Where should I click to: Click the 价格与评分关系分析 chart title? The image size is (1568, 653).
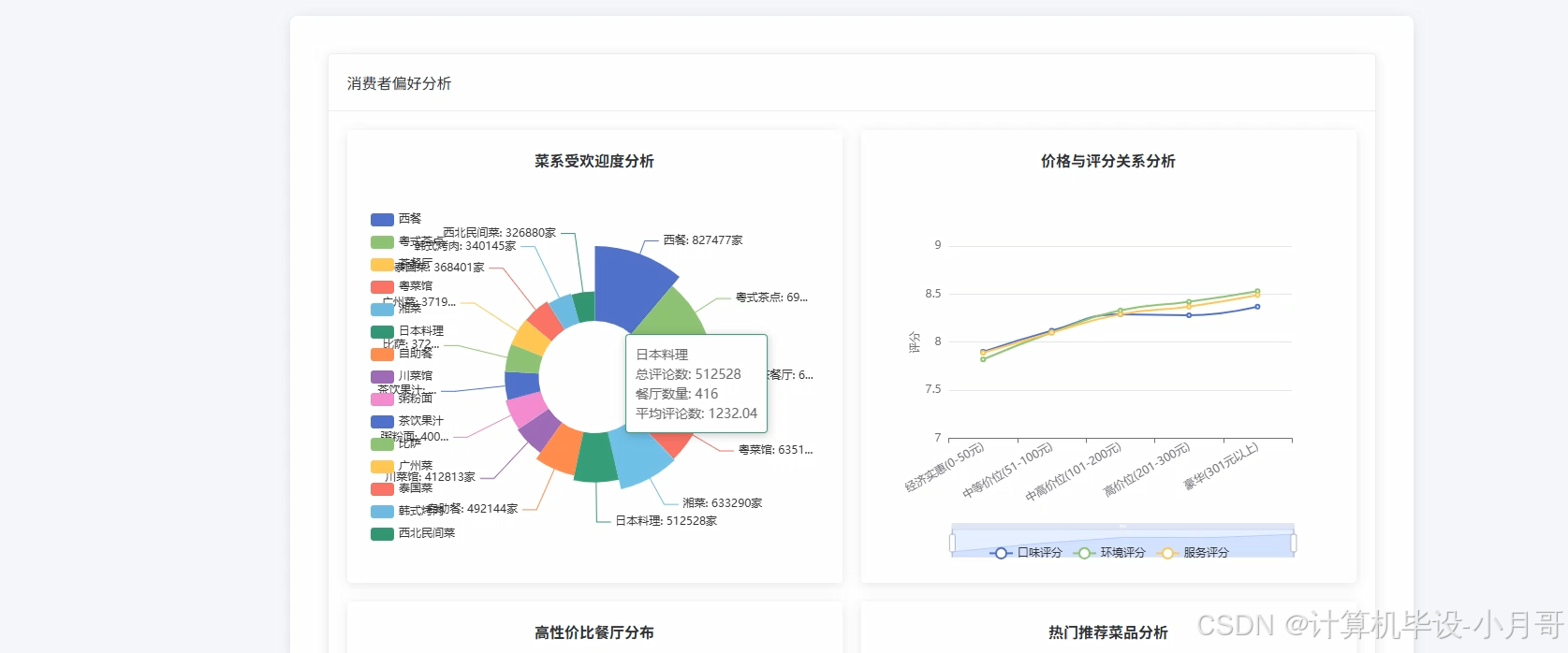click(x=1108, y=161)
